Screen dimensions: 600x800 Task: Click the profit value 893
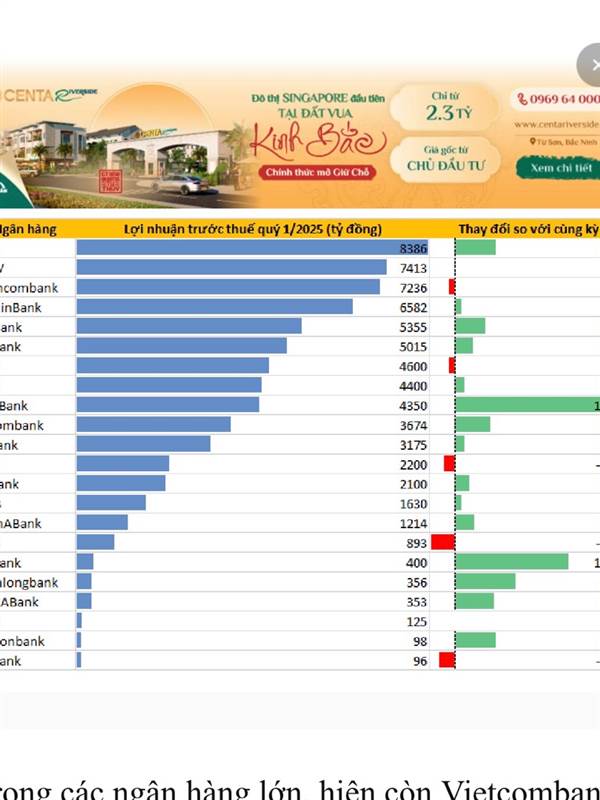tap(416, 543)
